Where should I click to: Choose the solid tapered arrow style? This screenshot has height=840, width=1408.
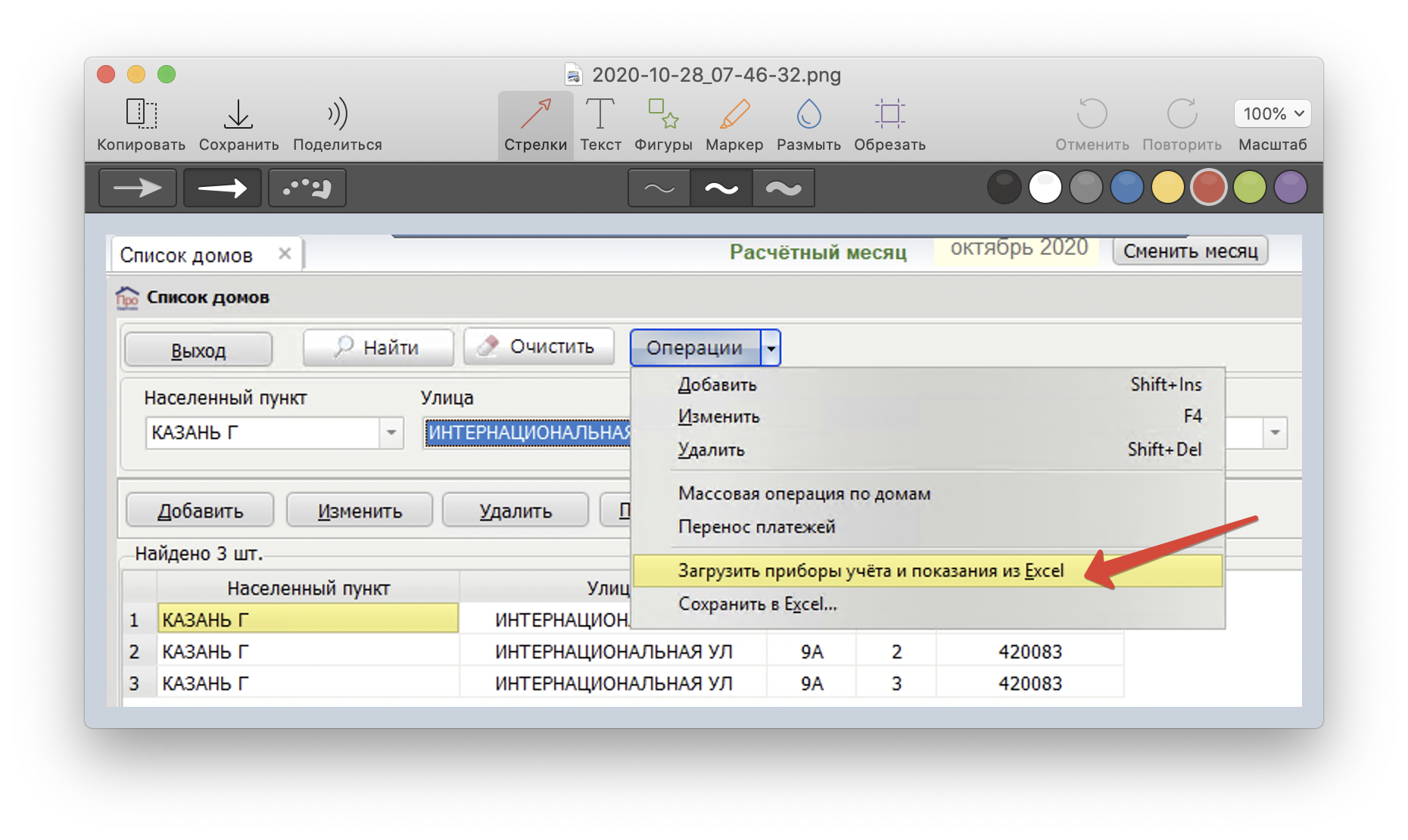point(223,188)
